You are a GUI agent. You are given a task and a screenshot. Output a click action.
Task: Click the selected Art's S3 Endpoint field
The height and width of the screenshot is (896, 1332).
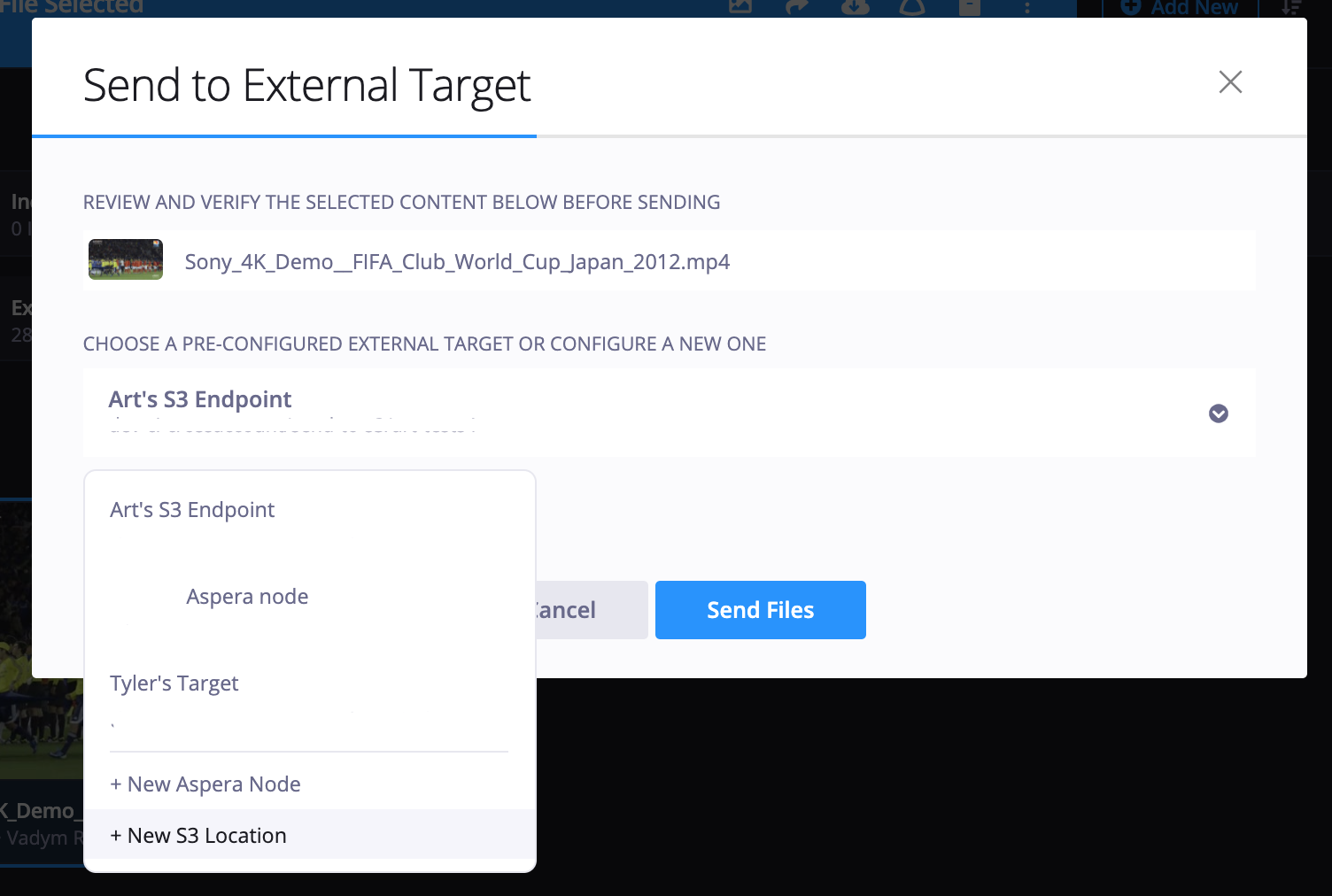coord(670,413)
